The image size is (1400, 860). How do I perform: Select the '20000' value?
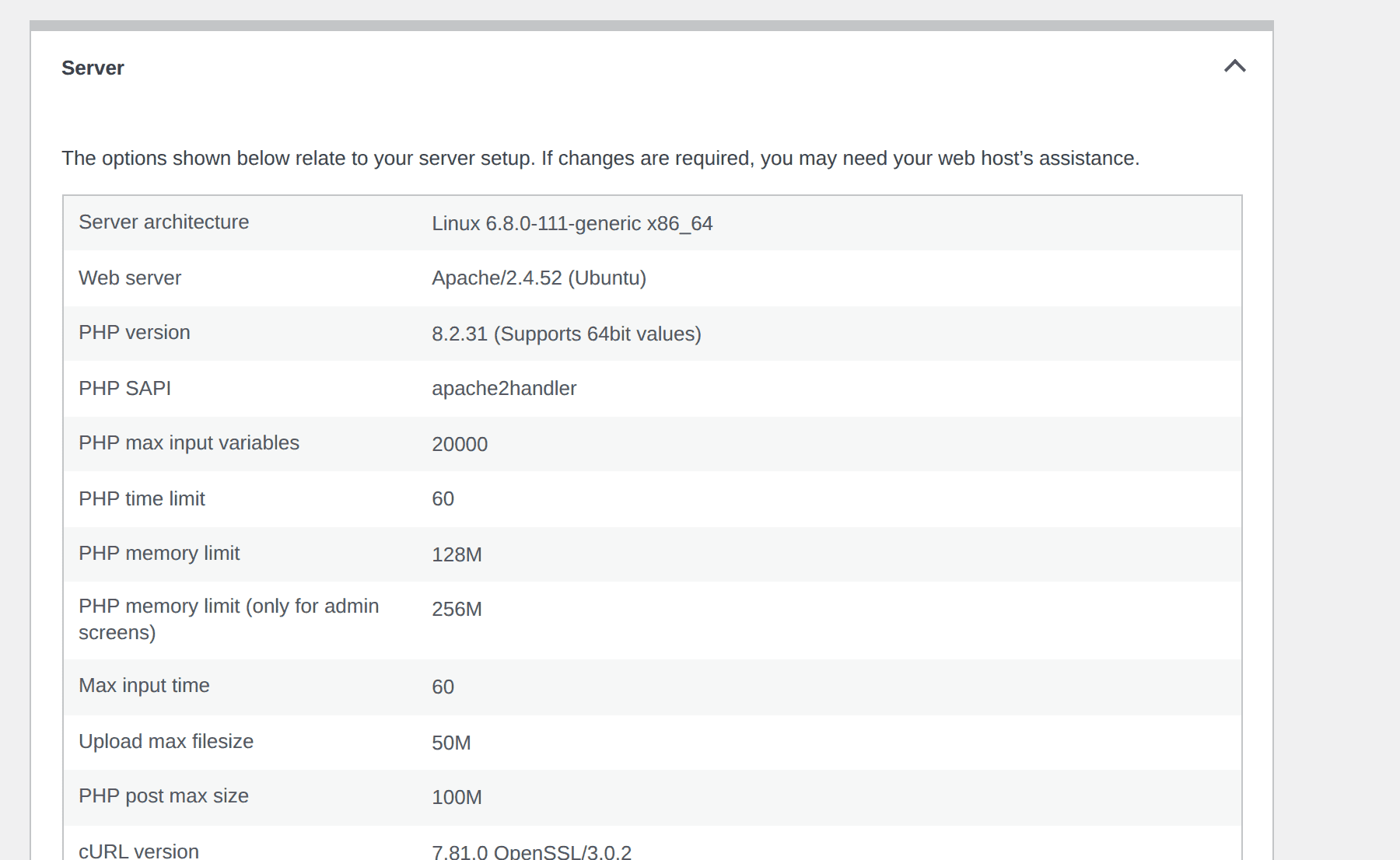coord(460,445)
